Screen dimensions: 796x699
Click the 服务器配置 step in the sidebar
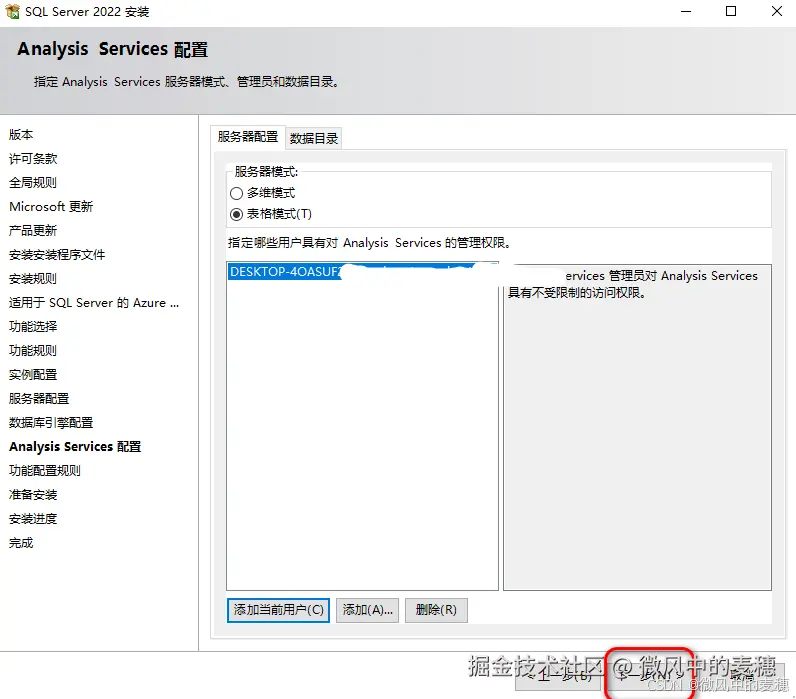pyautogui.click(x=39, y=399)
